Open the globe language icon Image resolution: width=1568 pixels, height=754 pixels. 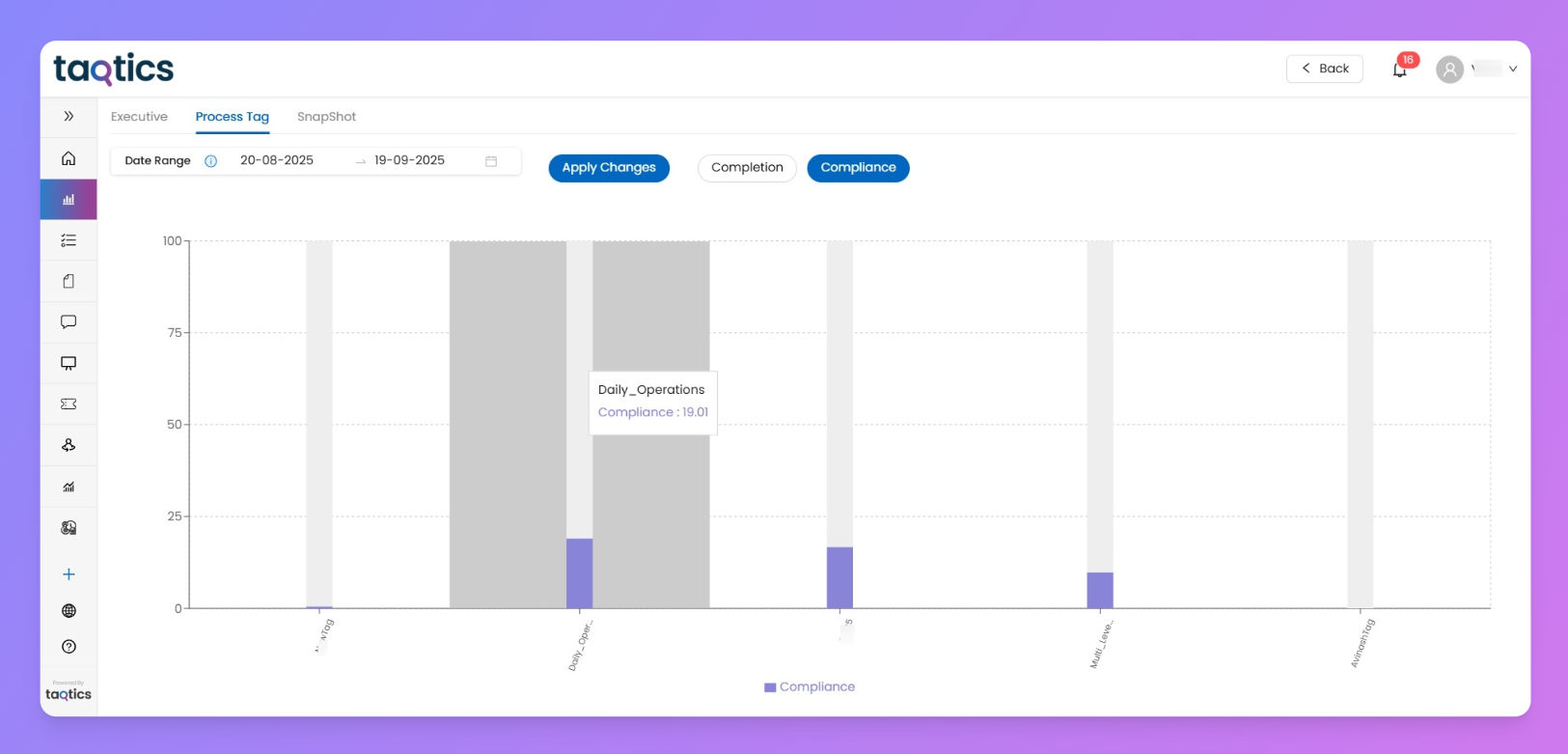click(69, 611)
